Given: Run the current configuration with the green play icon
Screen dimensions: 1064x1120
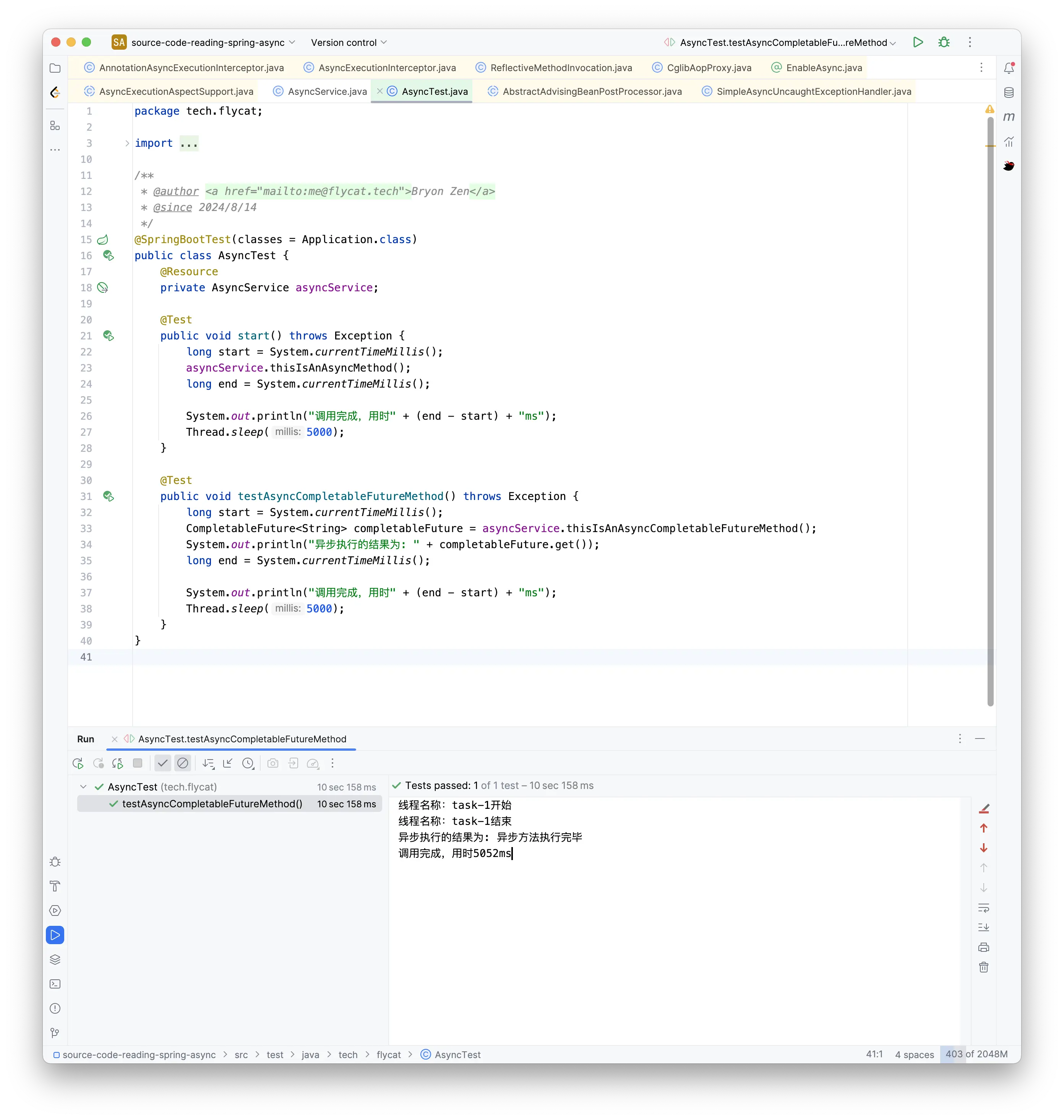Looking at the screenshot, I should (918, 42).
